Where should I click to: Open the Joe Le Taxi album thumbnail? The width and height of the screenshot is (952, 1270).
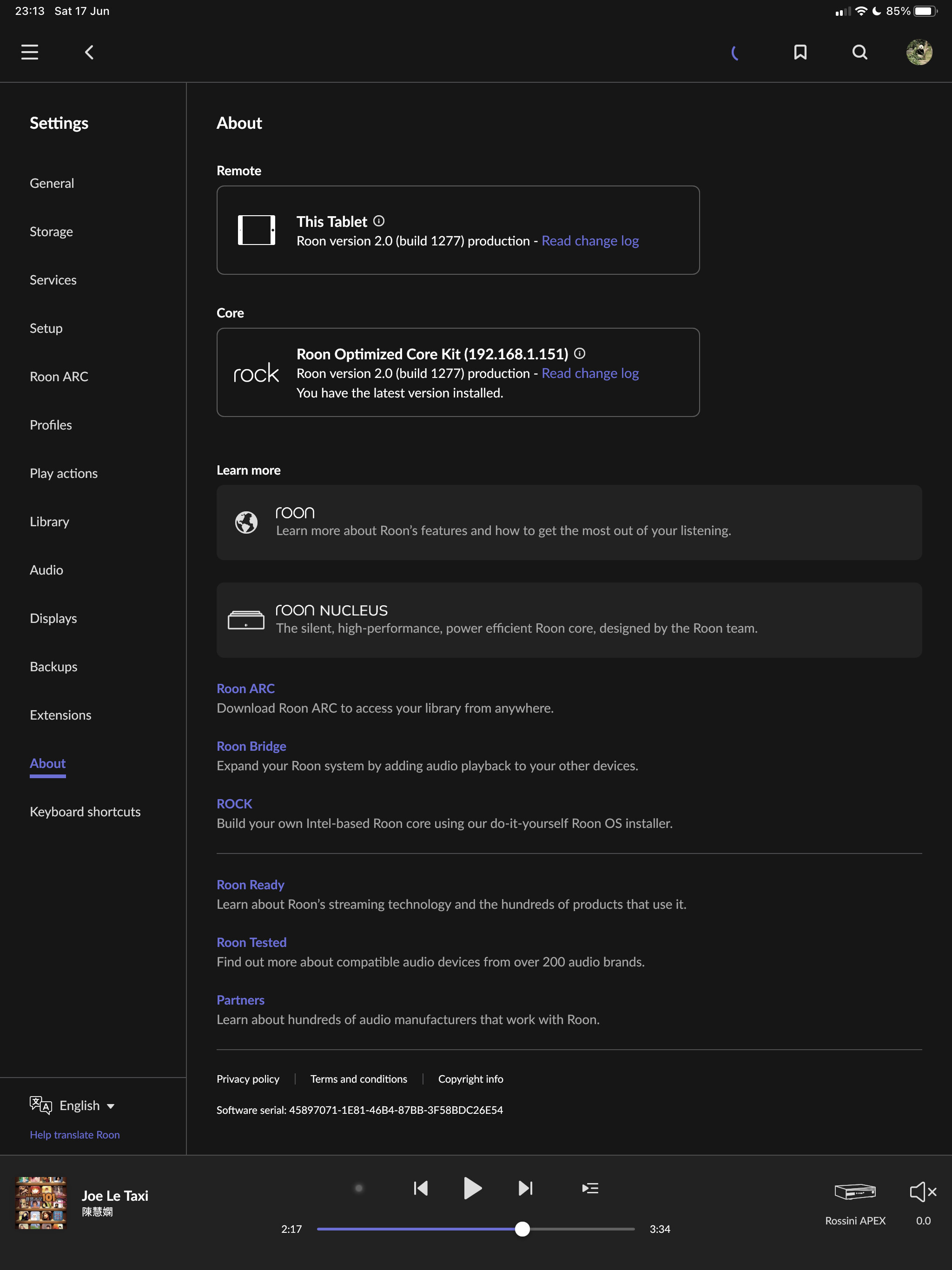pos(41,1202)
